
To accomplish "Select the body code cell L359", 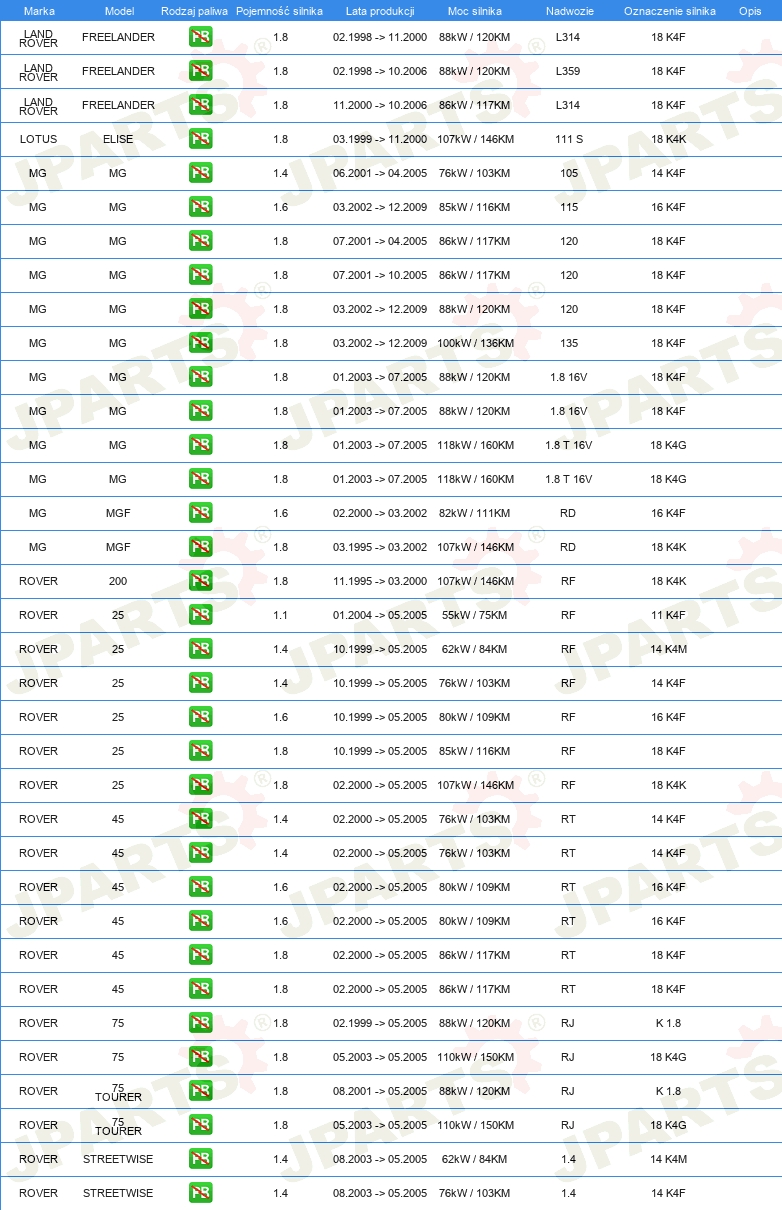I will pyautogui.click(x=568, y=71).
